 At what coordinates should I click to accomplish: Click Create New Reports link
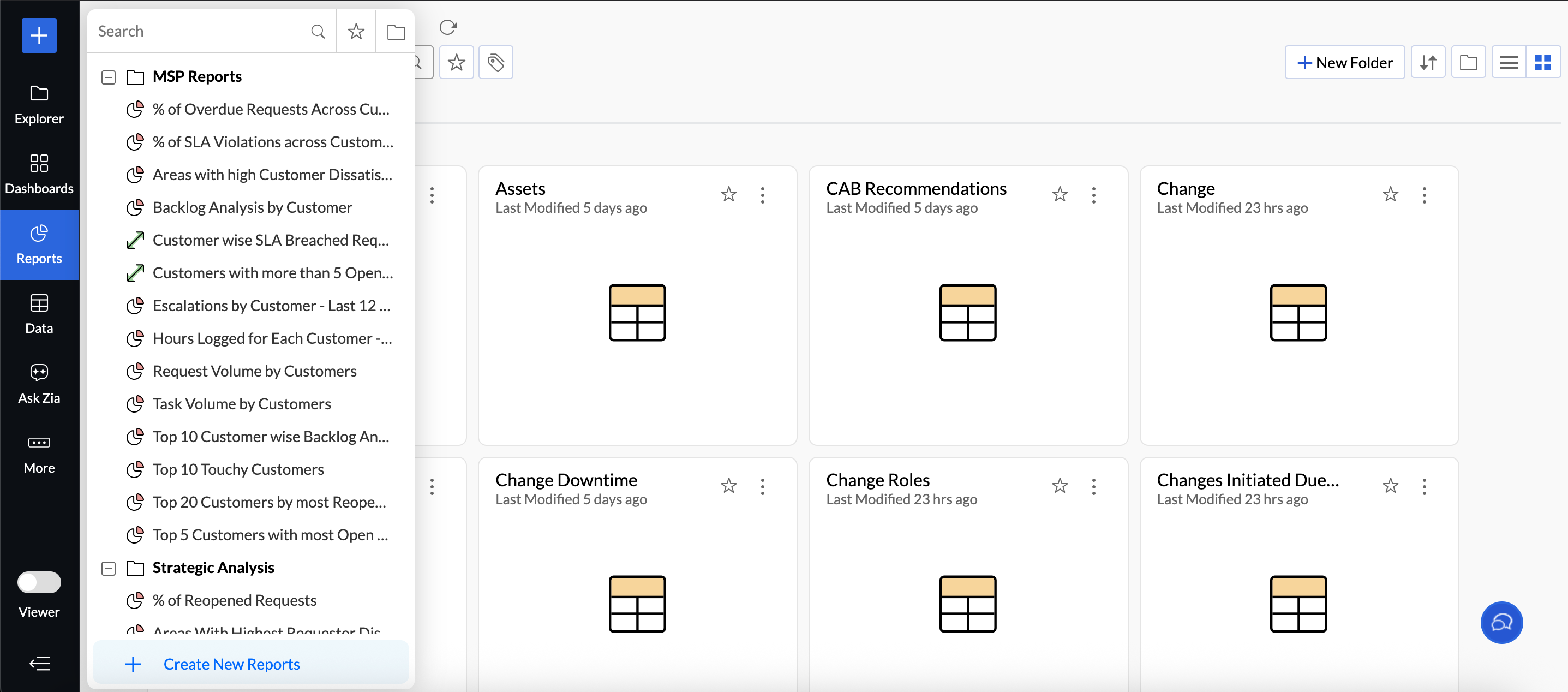(x=231, y=664)
